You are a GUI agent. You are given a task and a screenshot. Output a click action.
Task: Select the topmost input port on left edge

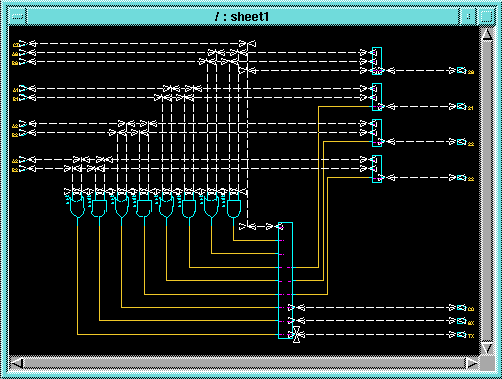[x=22, y=43]
